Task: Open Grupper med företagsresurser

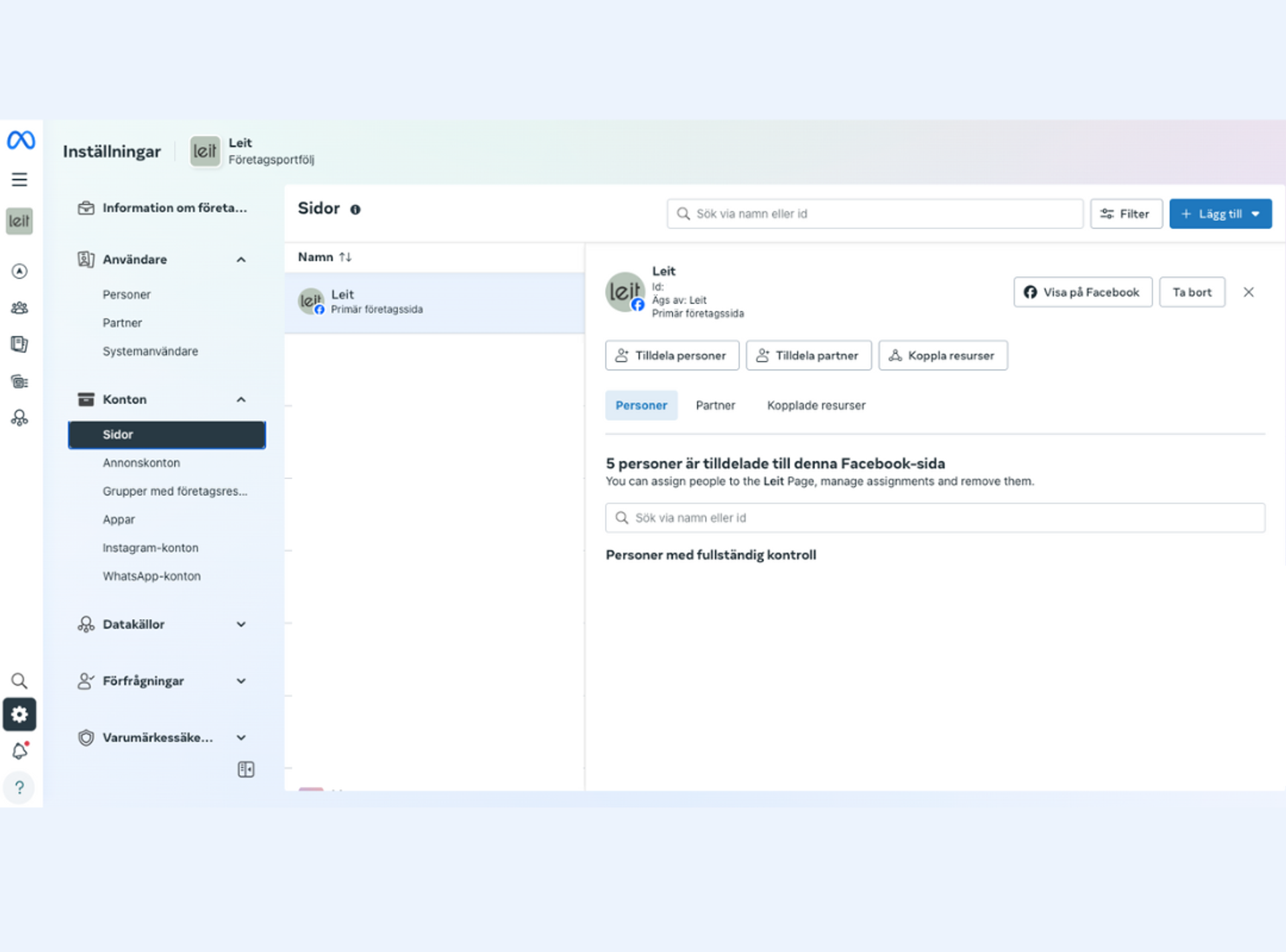Action: tap(175, 491)
